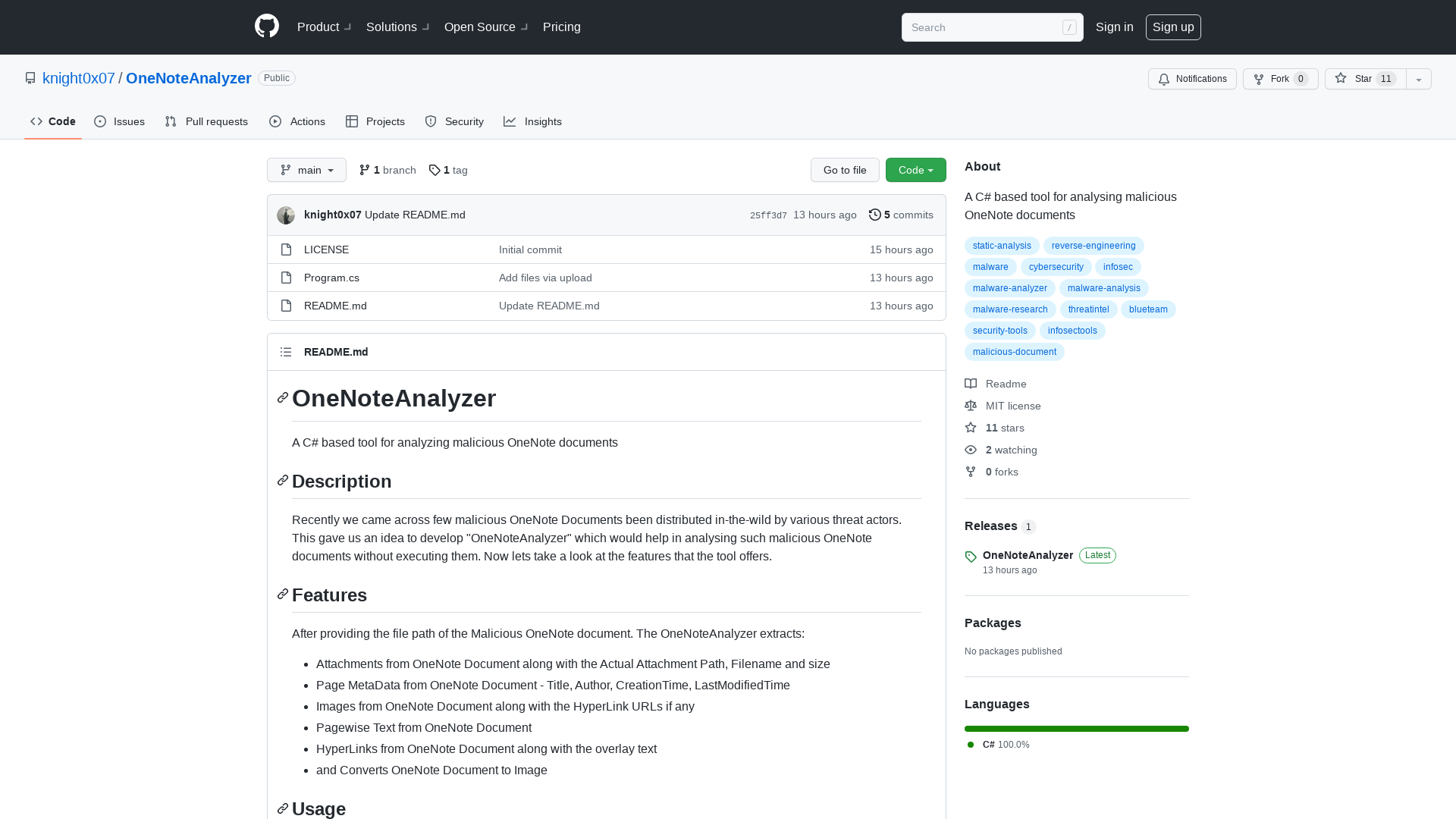Click the Sign up button

tap(1173, 27)
